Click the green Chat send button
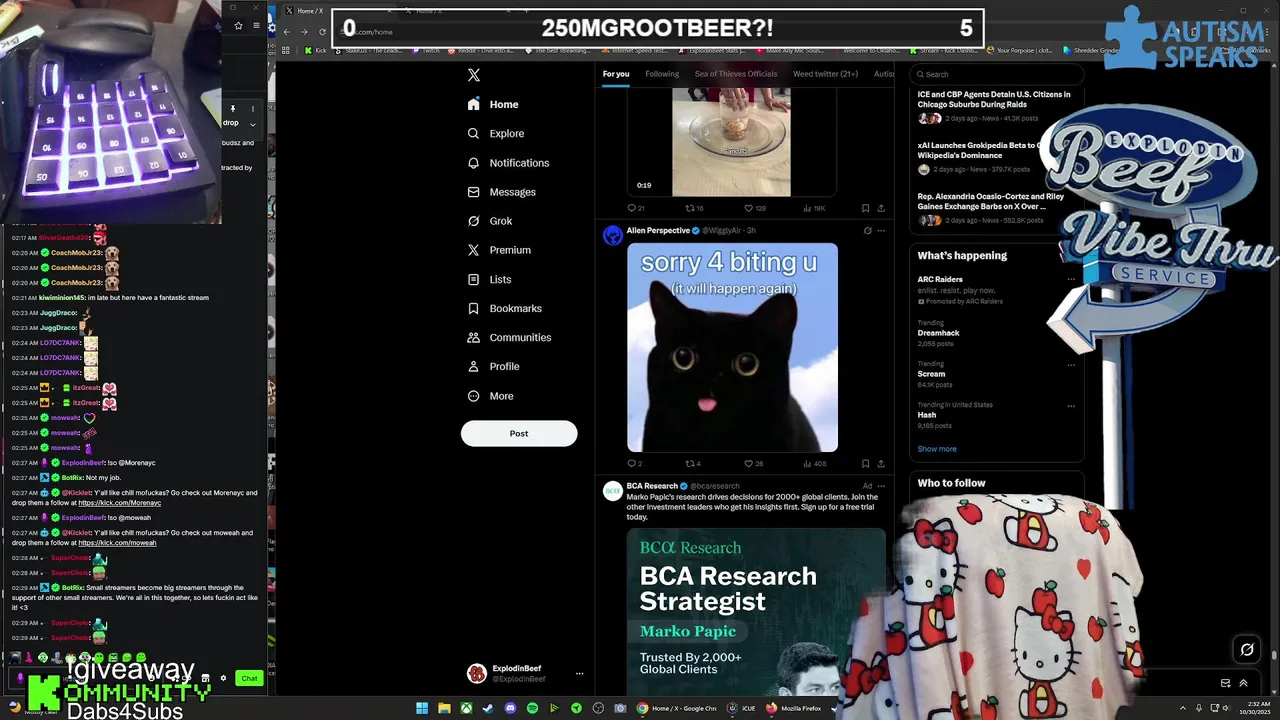The image size is (1280, 720). point(249,678)
